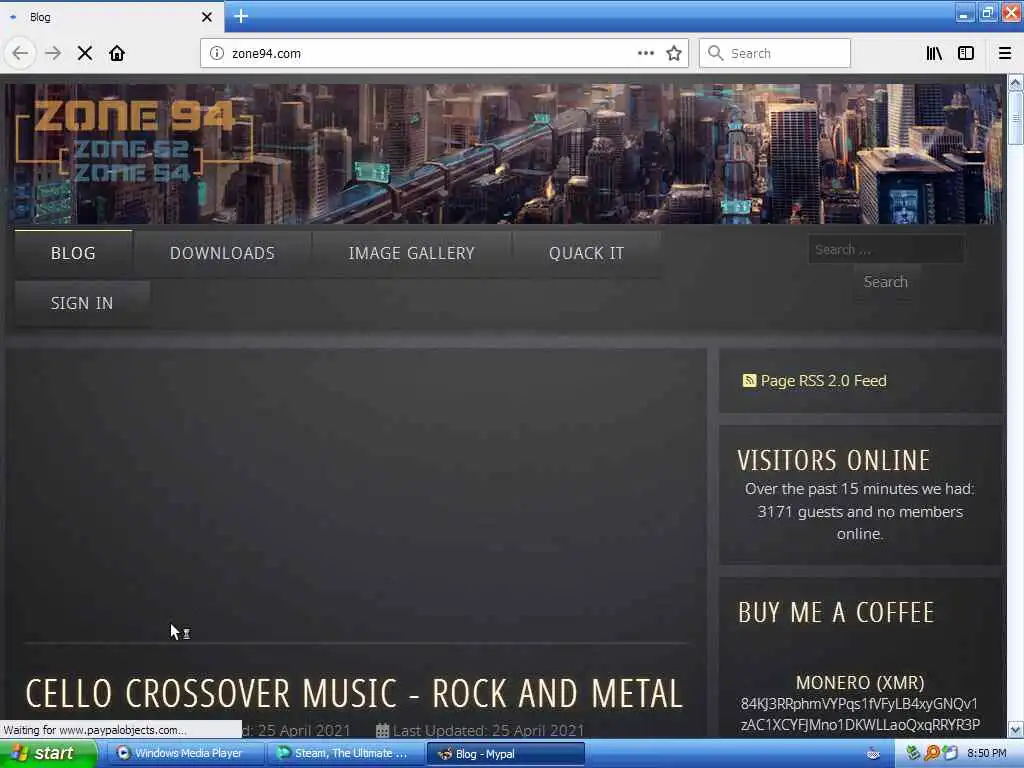Open a new browser tab

241,16
